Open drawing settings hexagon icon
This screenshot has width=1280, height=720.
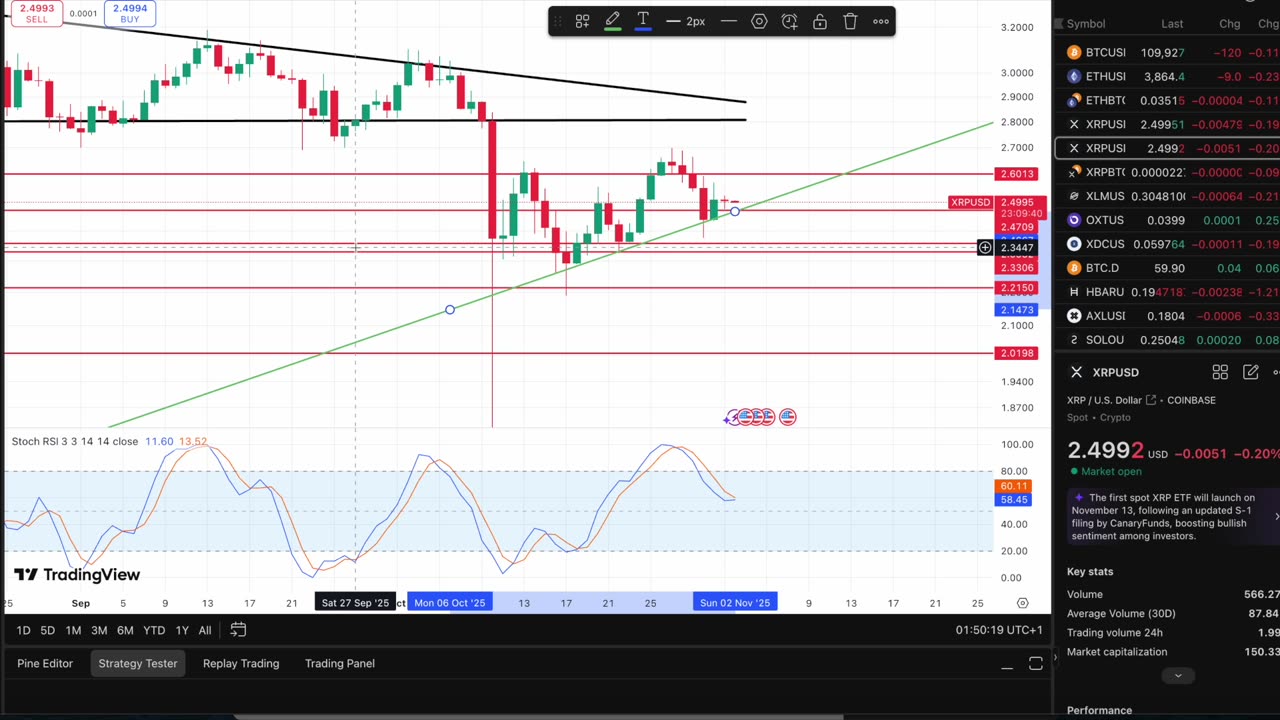click(x=759, y=21)
